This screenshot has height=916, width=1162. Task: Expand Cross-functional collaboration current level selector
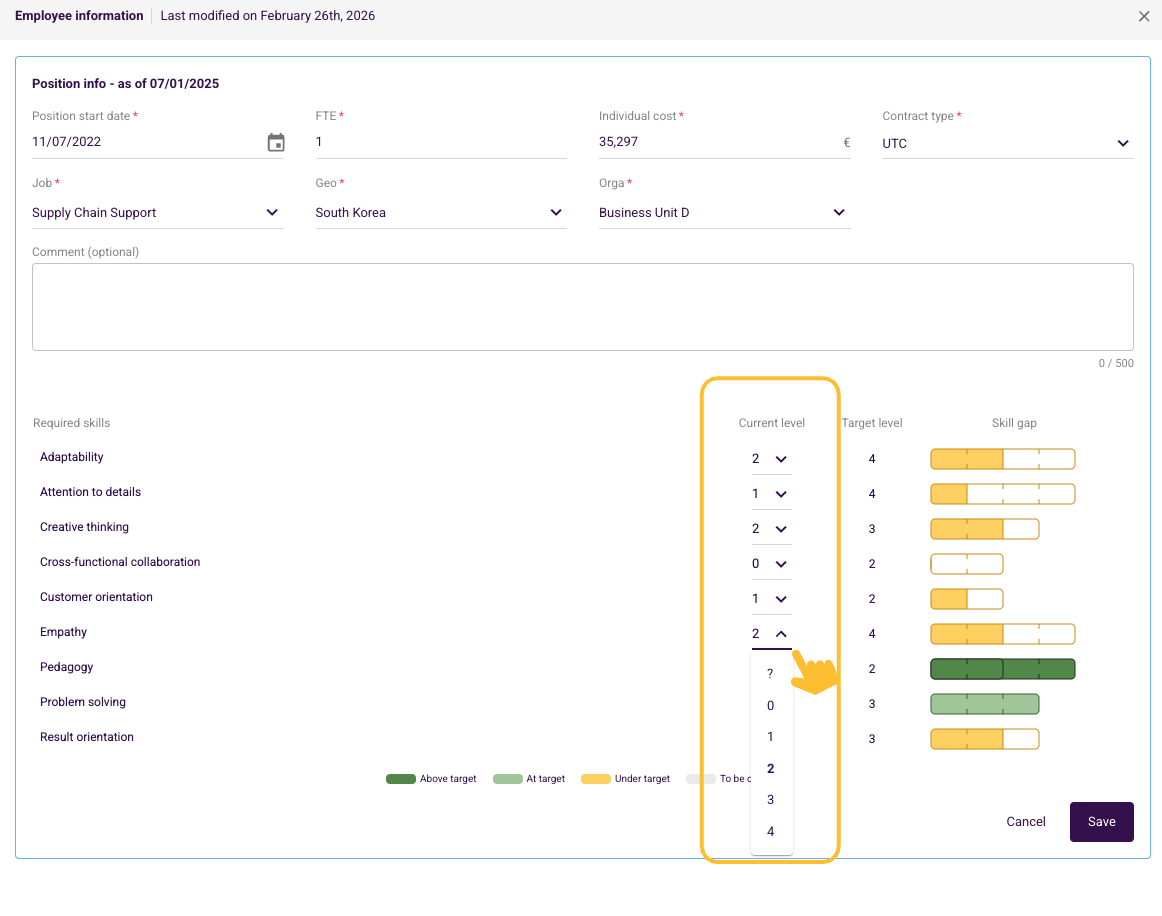click(781, 564)
